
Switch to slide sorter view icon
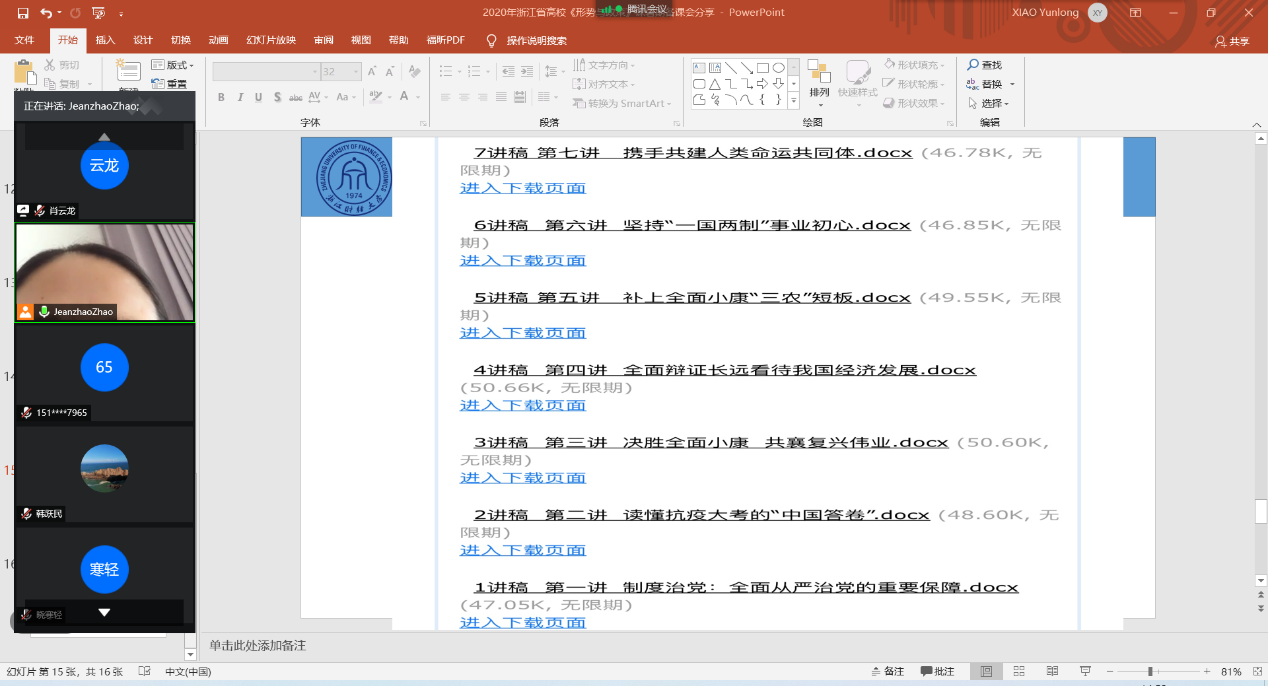tap(1019, 671)
